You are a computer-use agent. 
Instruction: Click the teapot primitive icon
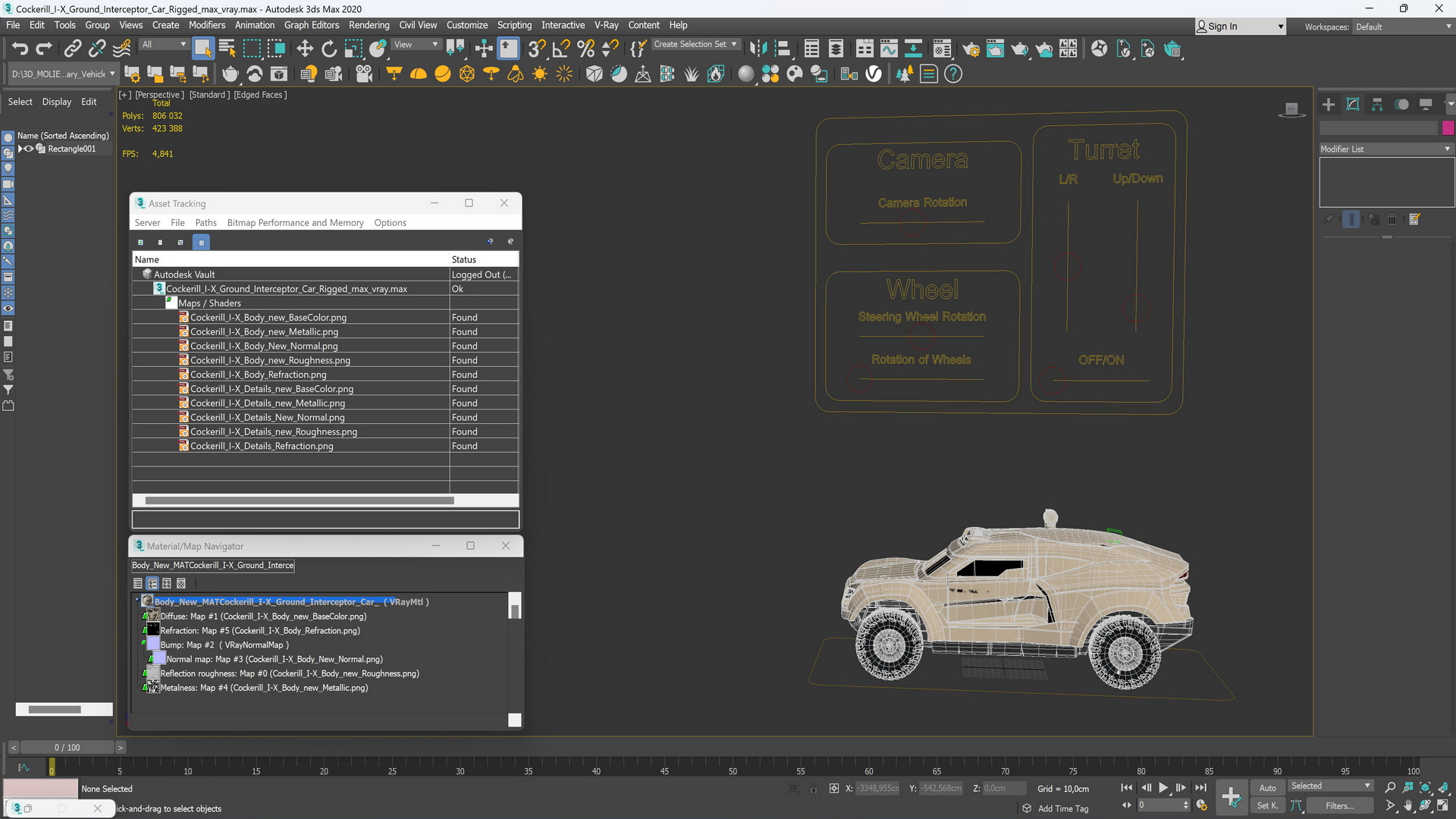point(230,74)
